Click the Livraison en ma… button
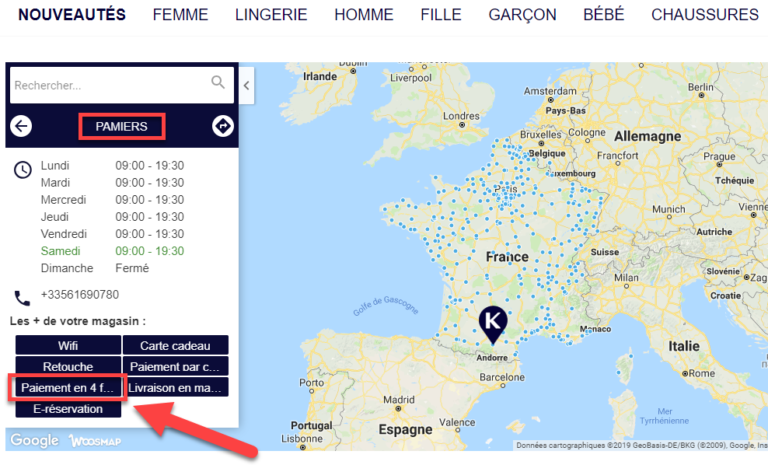The width and height of the screenshot is (768, 465). (x=175, y=388)
